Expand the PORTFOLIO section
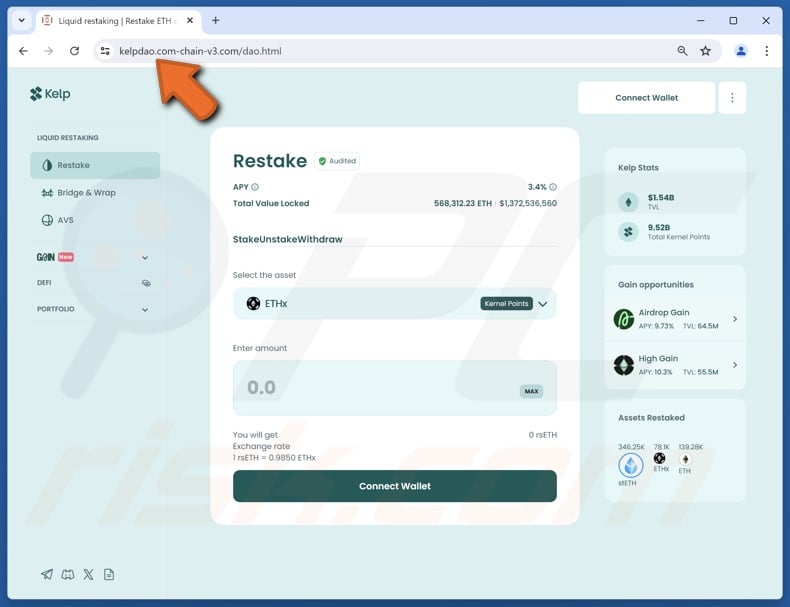Image resolution: width=790 pixels, height=607 pixels. click(145, 310)
